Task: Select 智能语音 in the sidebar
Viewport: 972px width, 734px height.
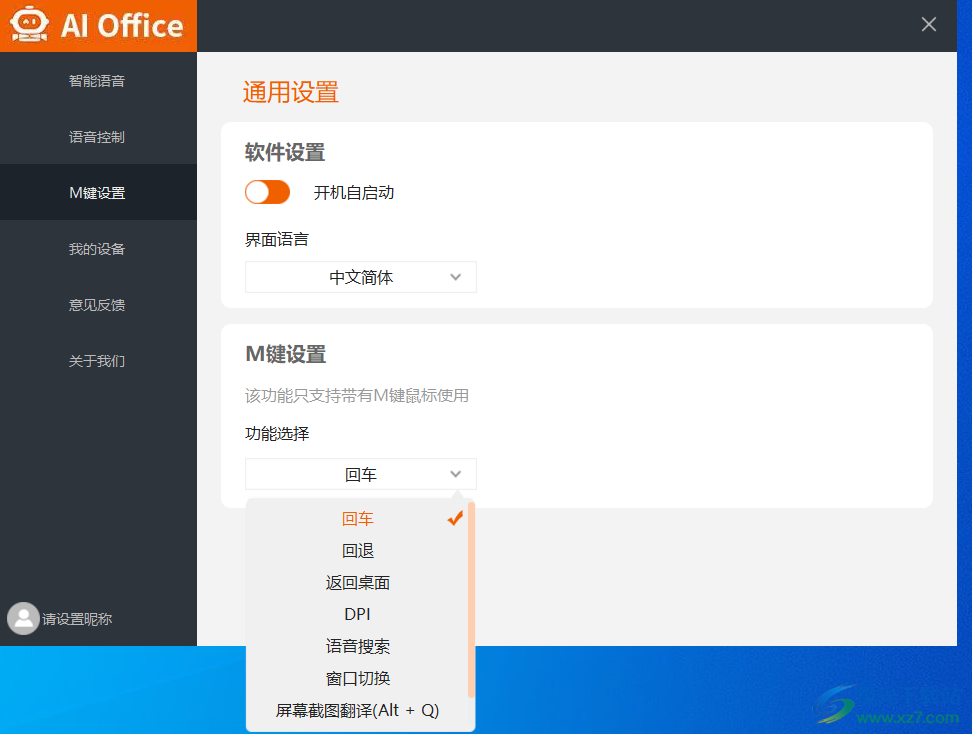Action: (96, 81)
